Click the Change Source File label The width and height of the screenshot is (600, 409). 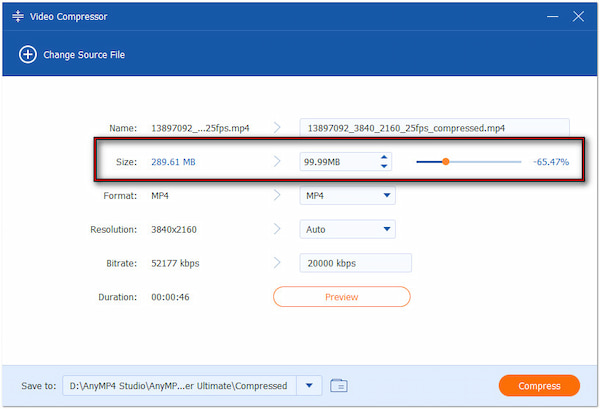(83, 54)
